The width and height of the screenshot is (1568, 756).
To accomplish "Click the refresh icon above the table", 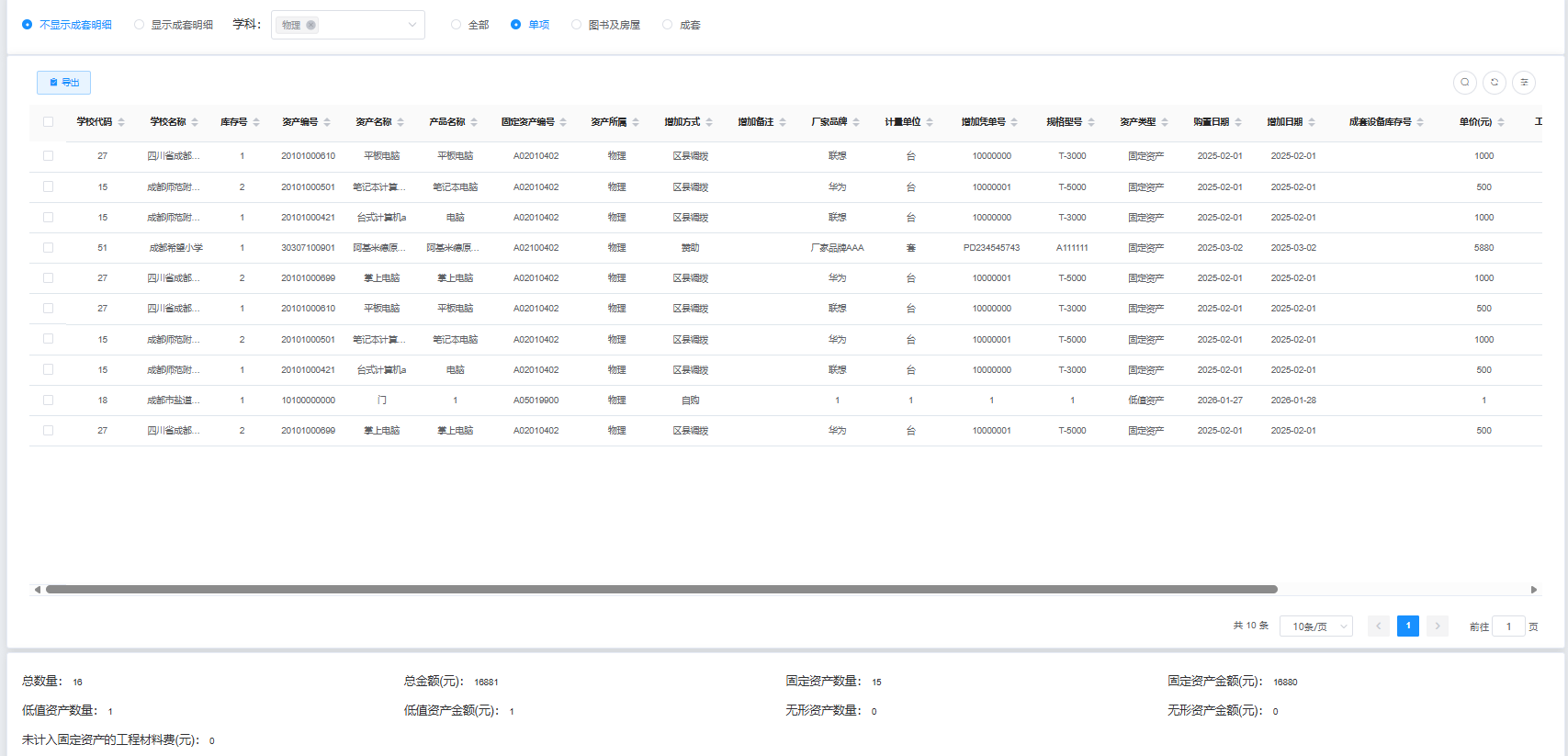I will coord(1495,83).
